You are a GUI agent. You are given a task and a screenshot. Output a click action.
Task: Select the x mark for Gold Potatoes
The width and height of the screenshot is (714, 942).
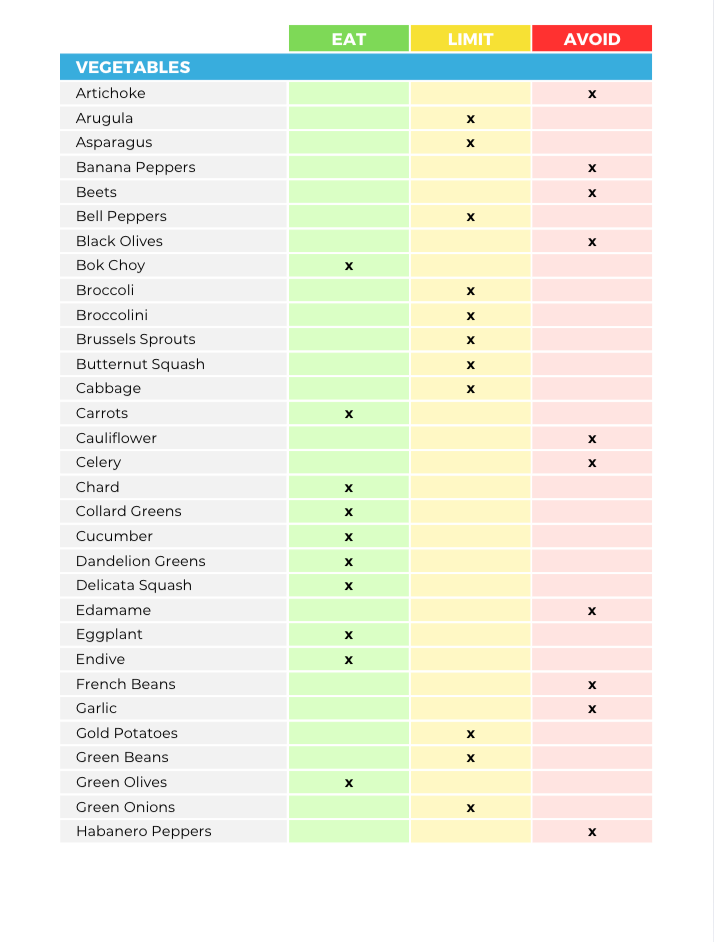470,734
